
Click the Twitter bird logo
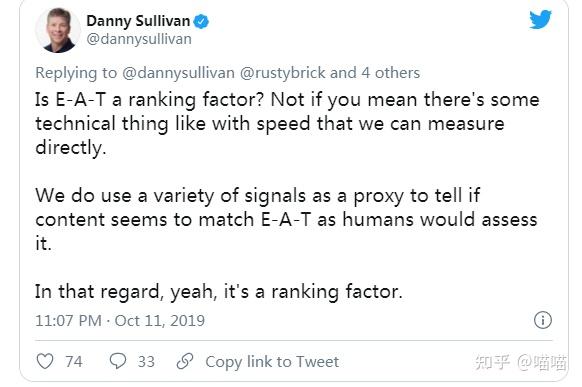tap(540, 19)
